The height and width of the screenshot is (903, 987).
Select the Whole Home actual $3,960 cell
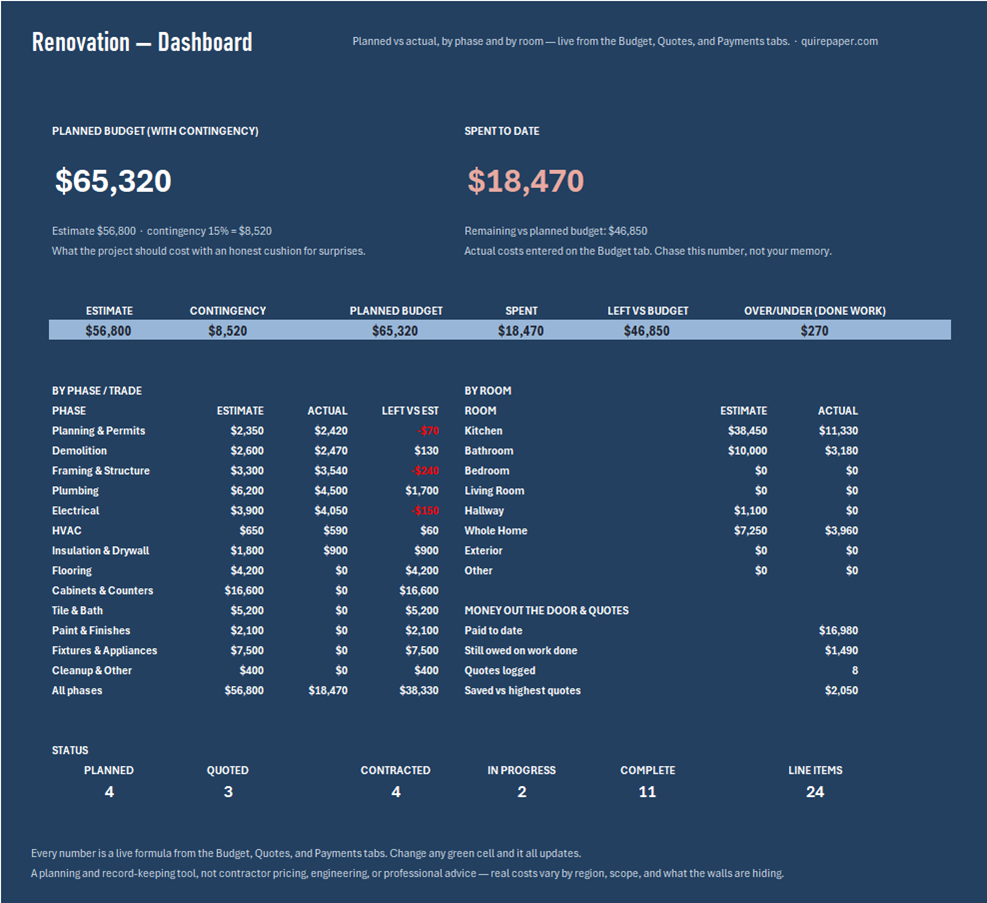point(842,531)
